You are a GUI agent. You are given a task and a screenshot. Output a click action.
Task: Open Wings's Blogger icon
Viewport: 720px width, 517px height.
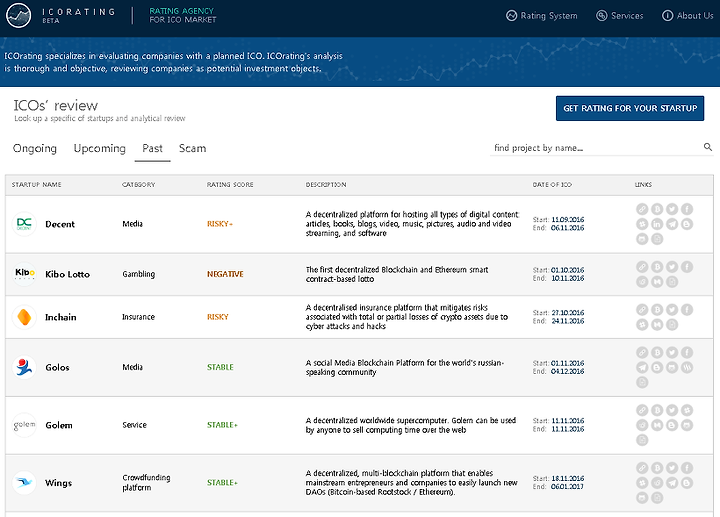click(687, 483)
